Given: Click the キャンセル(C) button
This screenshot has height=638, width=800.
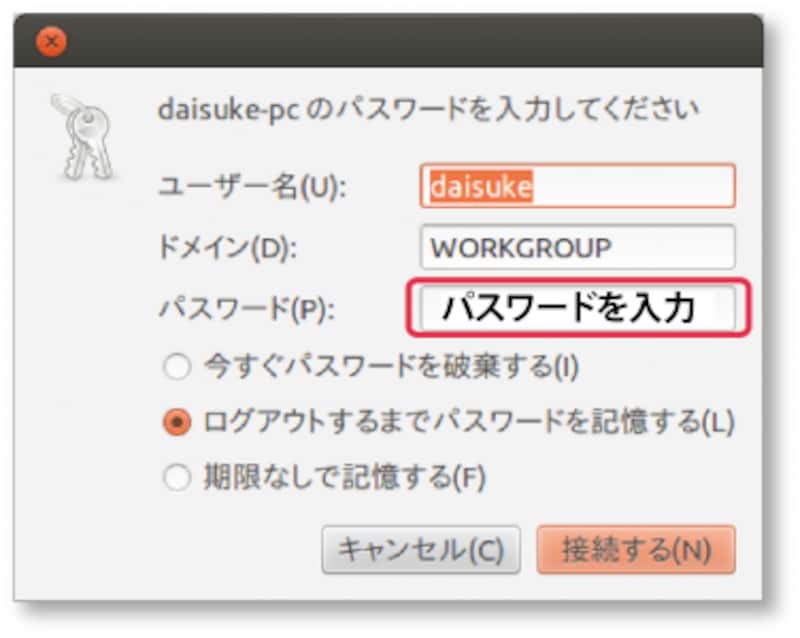Looking at the screenshot, I should pos(421,550).
